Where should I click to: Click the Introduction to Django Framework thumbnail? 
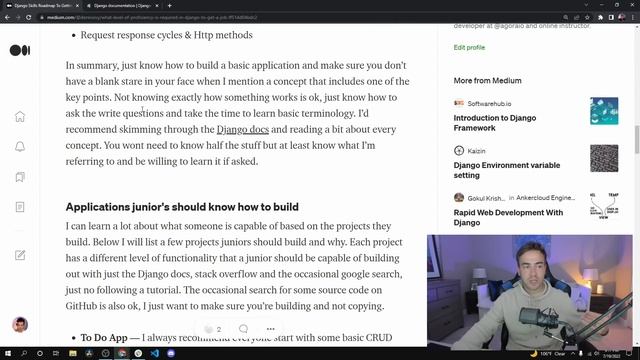pyautogui.click(x=604, y=111)
